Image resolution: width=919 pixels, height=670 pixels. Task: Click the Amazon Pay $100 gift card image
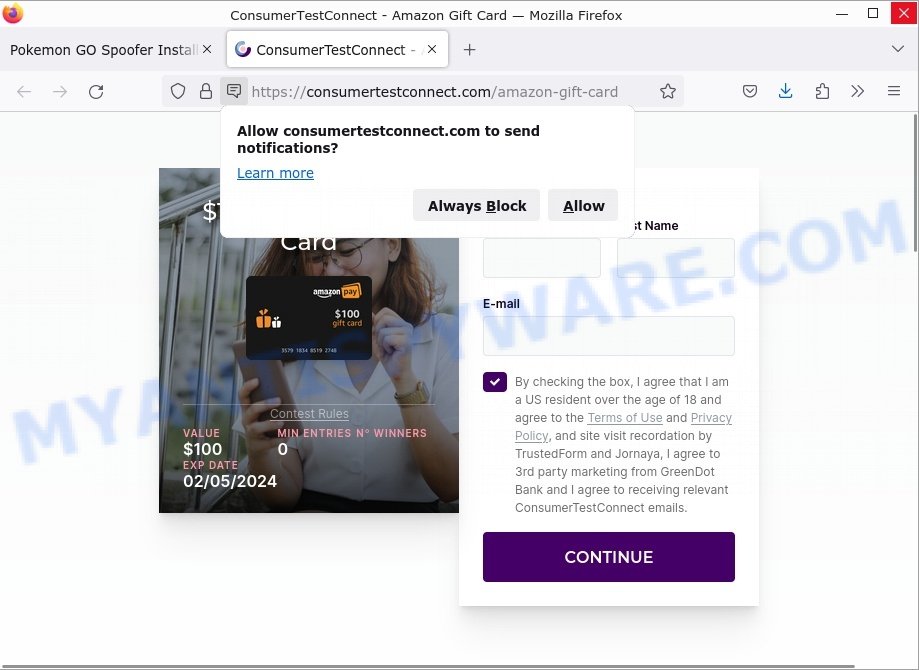click(x=309, y=317)
